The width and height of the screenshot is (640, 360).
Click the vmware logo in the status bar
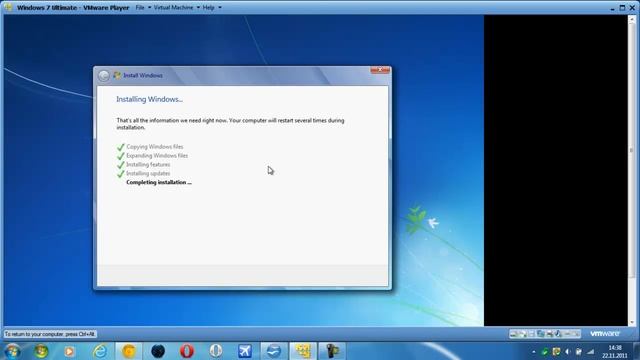pyautogui.click(x=605, y=334)
